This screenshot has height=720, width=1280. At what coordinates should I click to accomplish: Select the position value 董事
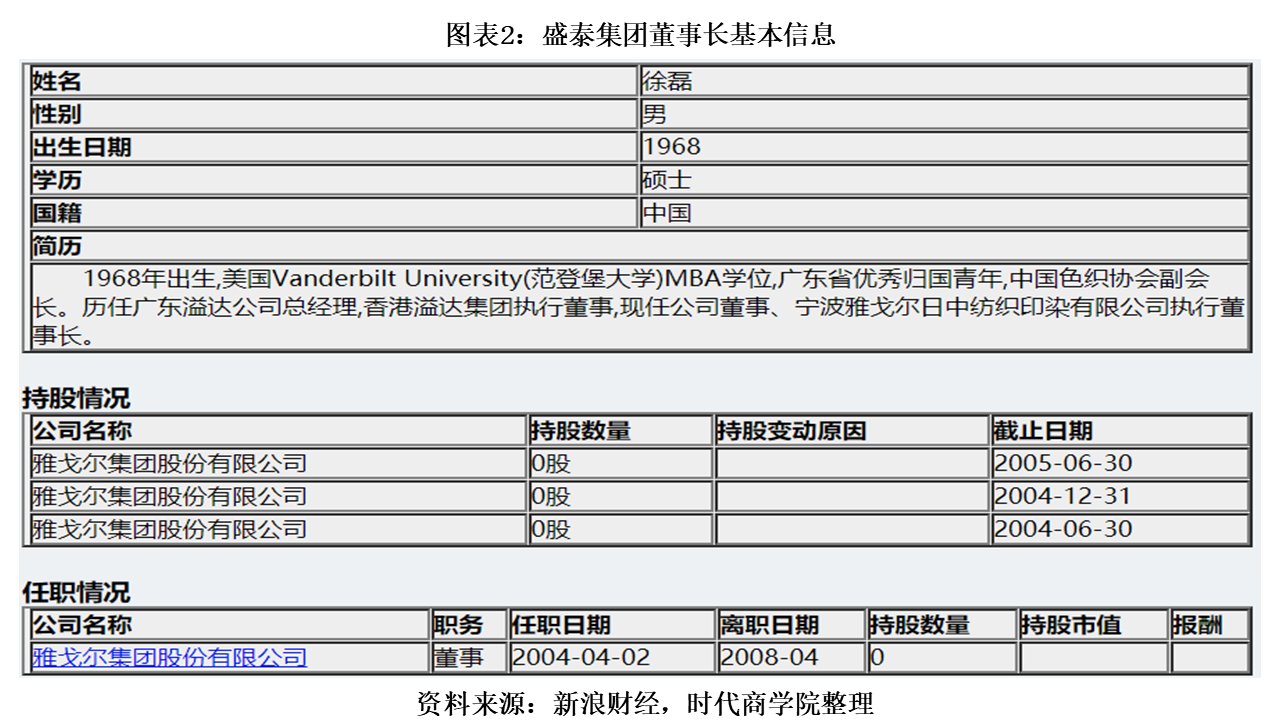click(457, 657)
